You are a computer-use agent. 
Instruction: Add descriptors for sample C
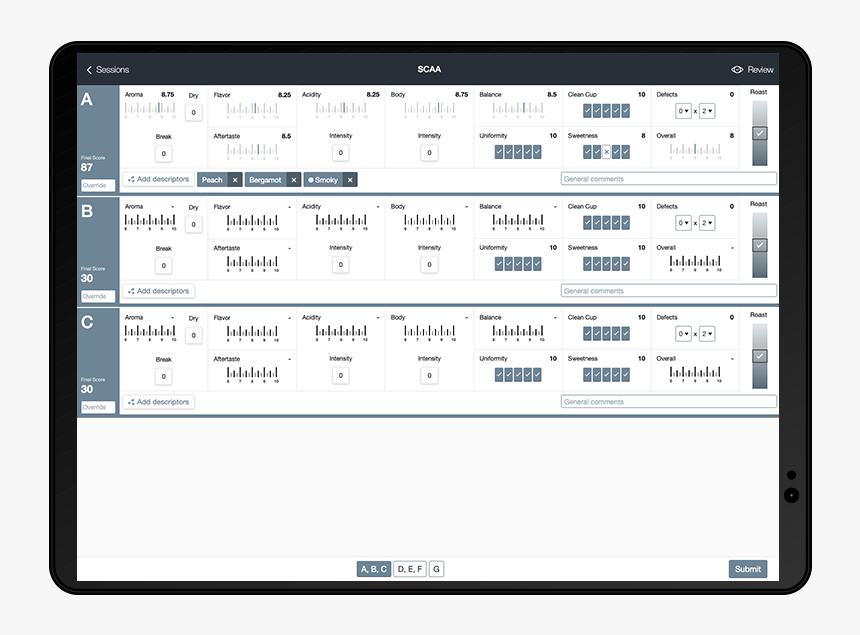pyautogui.click(x=159, y=402)
